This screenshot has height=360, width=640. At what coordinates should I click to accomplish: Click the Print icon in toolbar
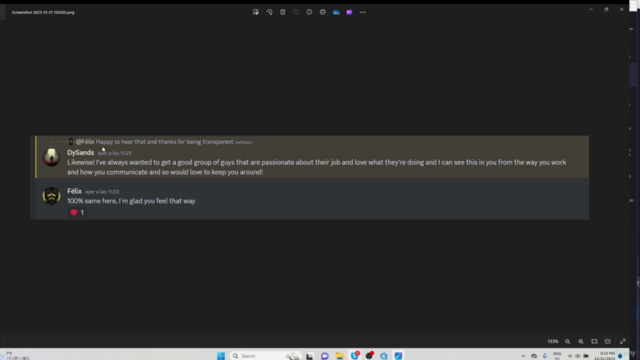coord(323,12)
